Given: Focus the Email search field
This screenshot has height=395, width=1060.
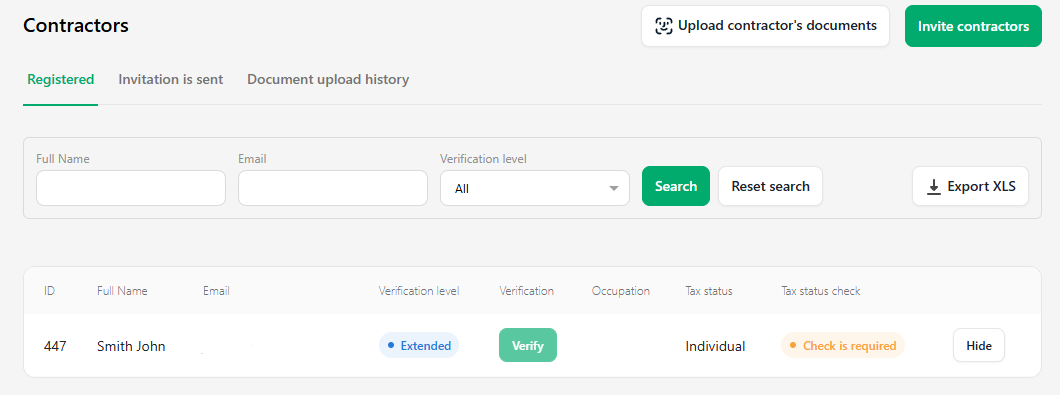Looking at the screenshot, I should 333,188.
